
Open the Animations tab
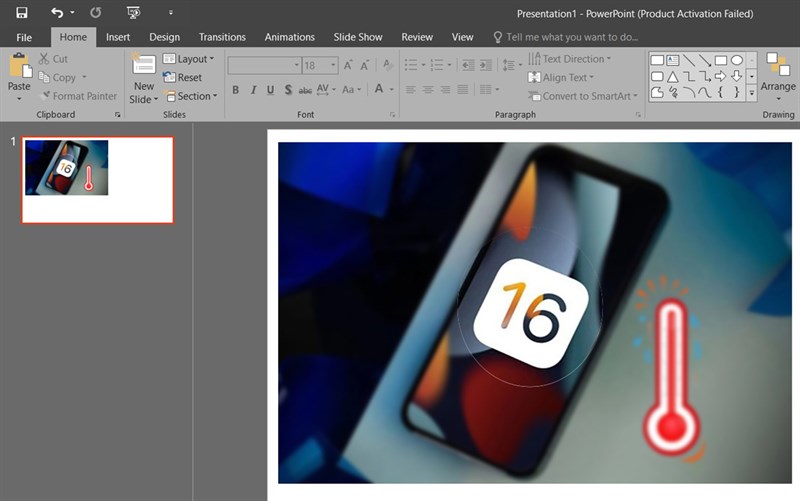[x=289, y=37]
